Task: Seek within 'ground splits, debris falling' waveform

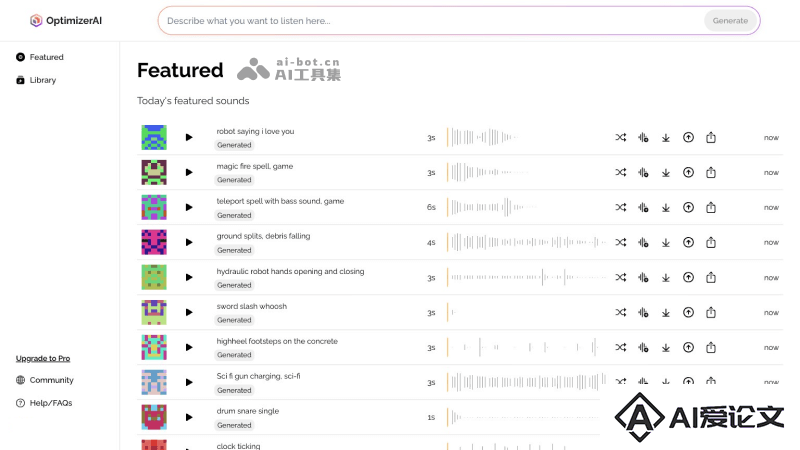Action: pos(526,242)
